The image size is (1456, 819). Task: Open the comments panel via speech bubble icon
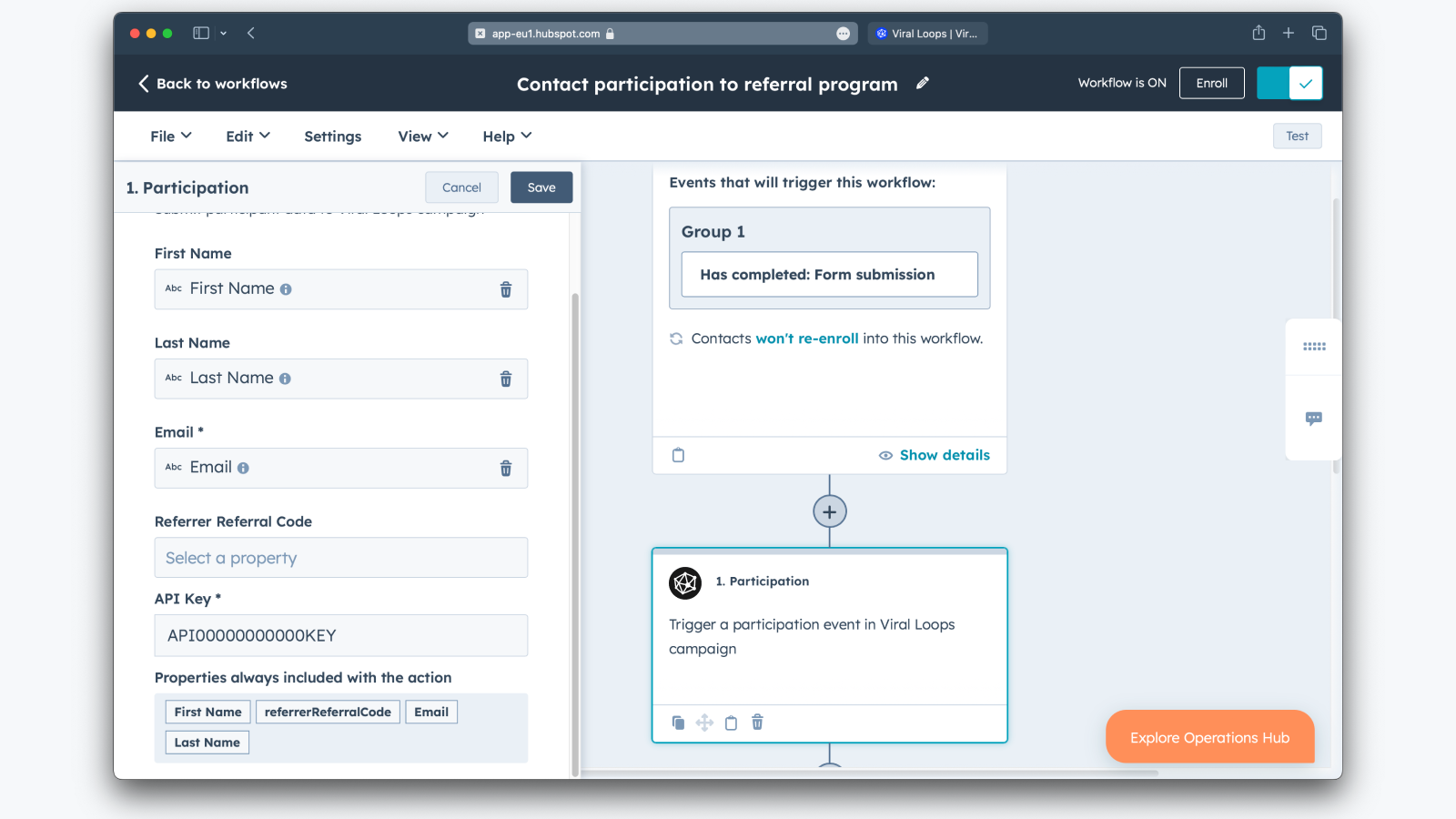pos(1313,419)
